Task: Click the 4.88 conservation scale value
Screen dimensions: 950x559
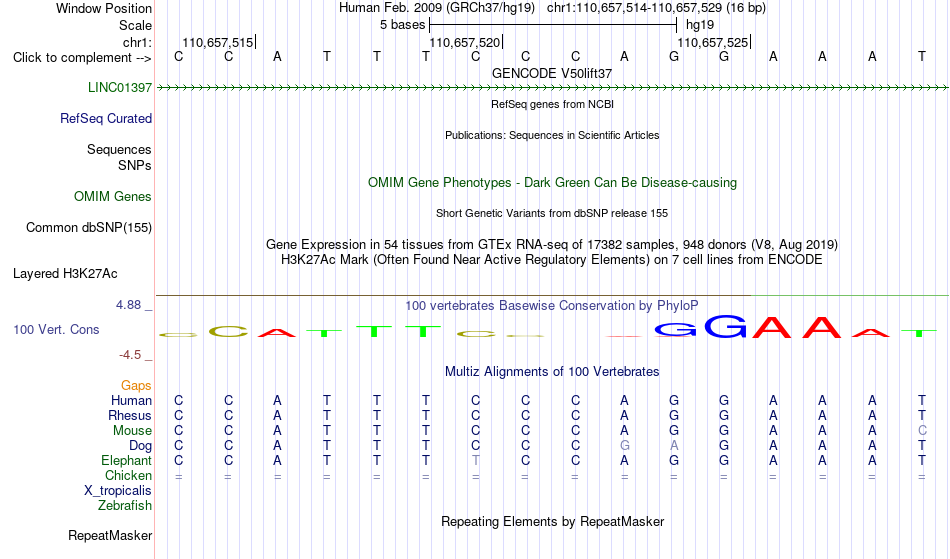Action: 128,305
